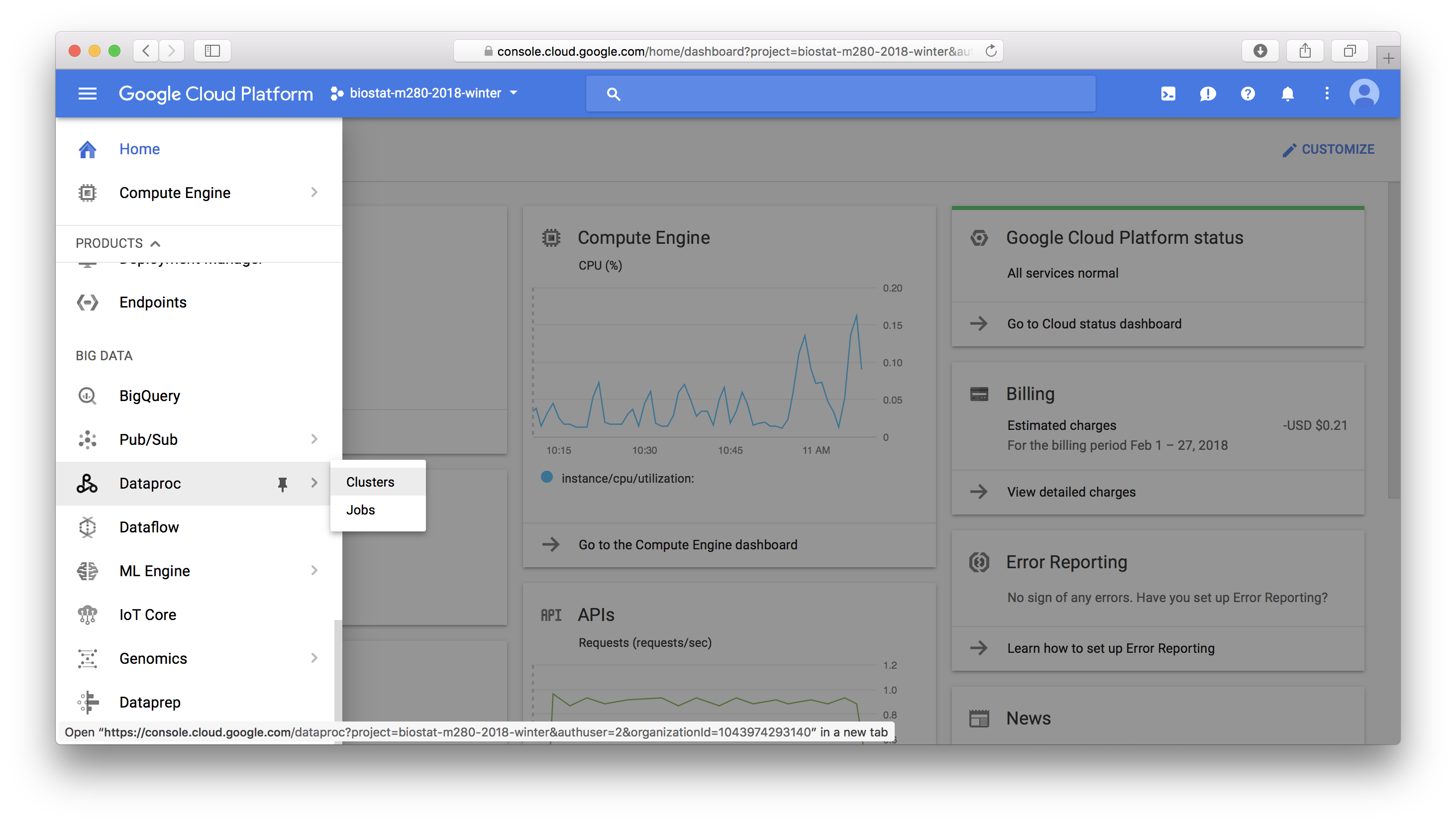Click the BigQuery icon in sidebar
Screen dimensions: 1456x824
(87, 396)
